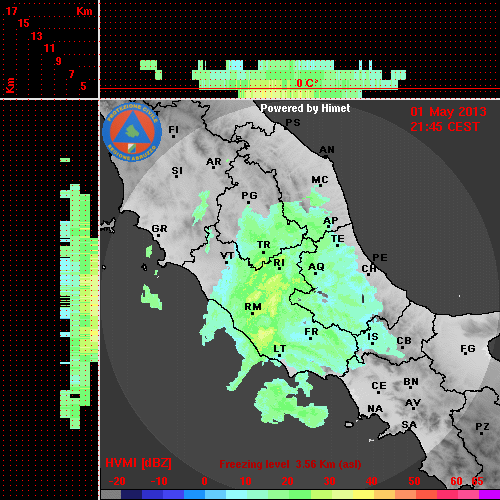The width and height of the screenshot is (500, 500).
Task: Click the "Powered by Himet" text
Action: [x=305, y=108]
